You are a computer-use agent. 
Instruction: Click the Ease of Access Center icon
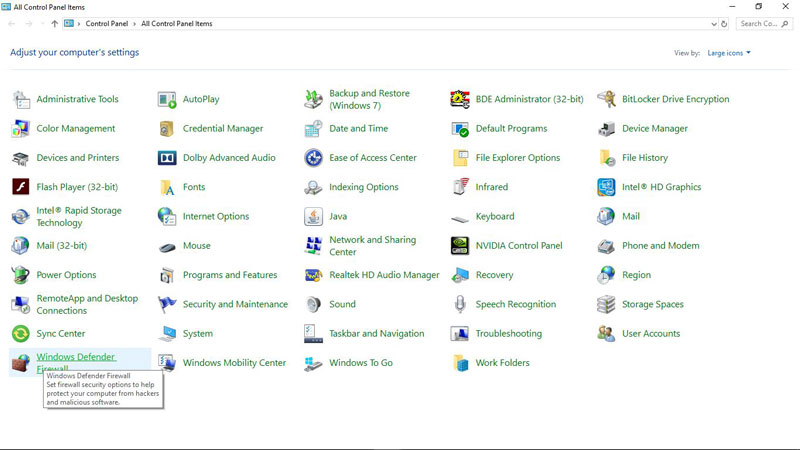pos(313,158)
